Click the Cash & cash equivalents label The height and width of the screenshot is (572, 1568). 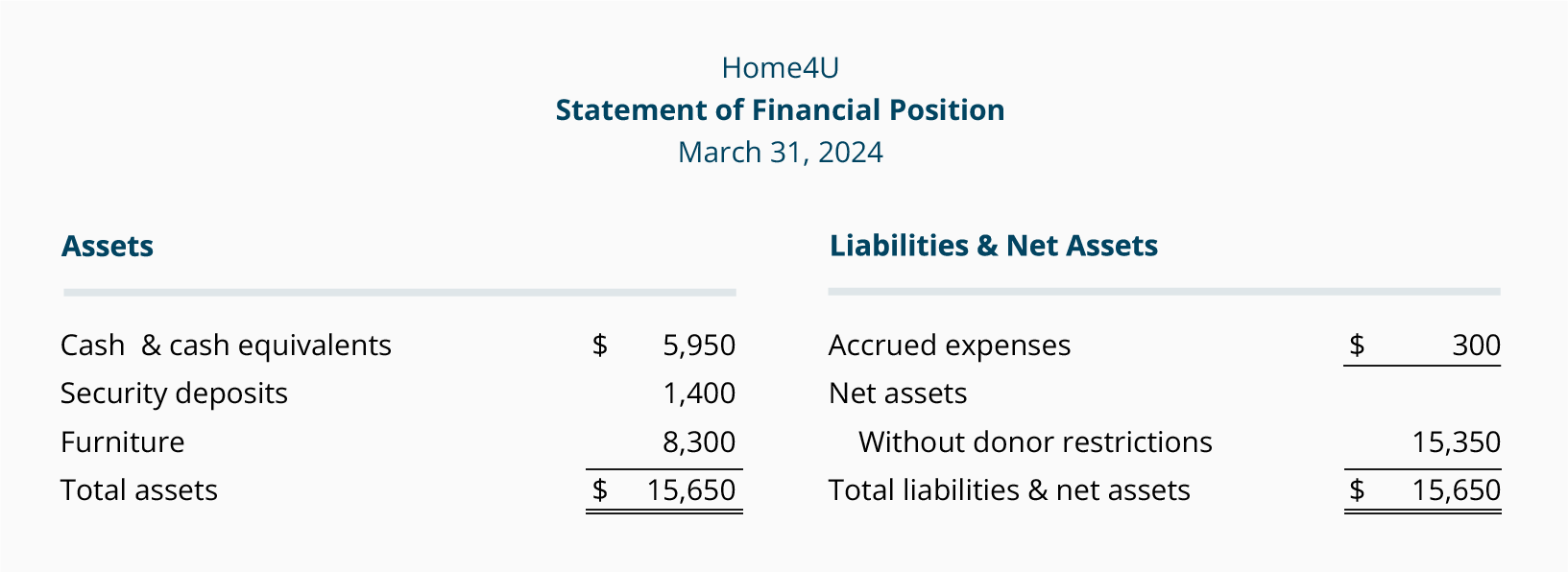[x=226, y=346]
